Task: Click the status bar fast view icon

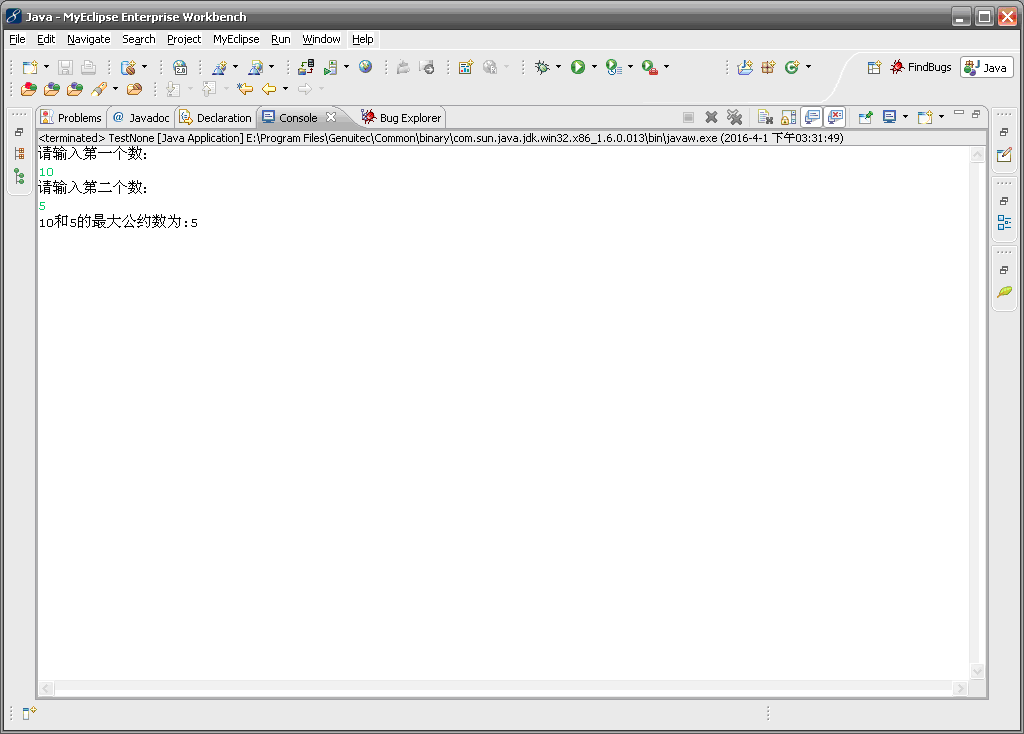Action: [29, 713]
